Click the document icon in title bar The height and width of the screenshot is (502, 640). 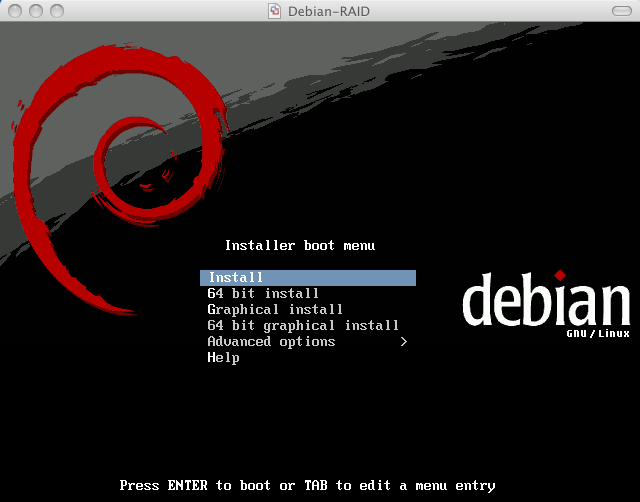[275, 11]
